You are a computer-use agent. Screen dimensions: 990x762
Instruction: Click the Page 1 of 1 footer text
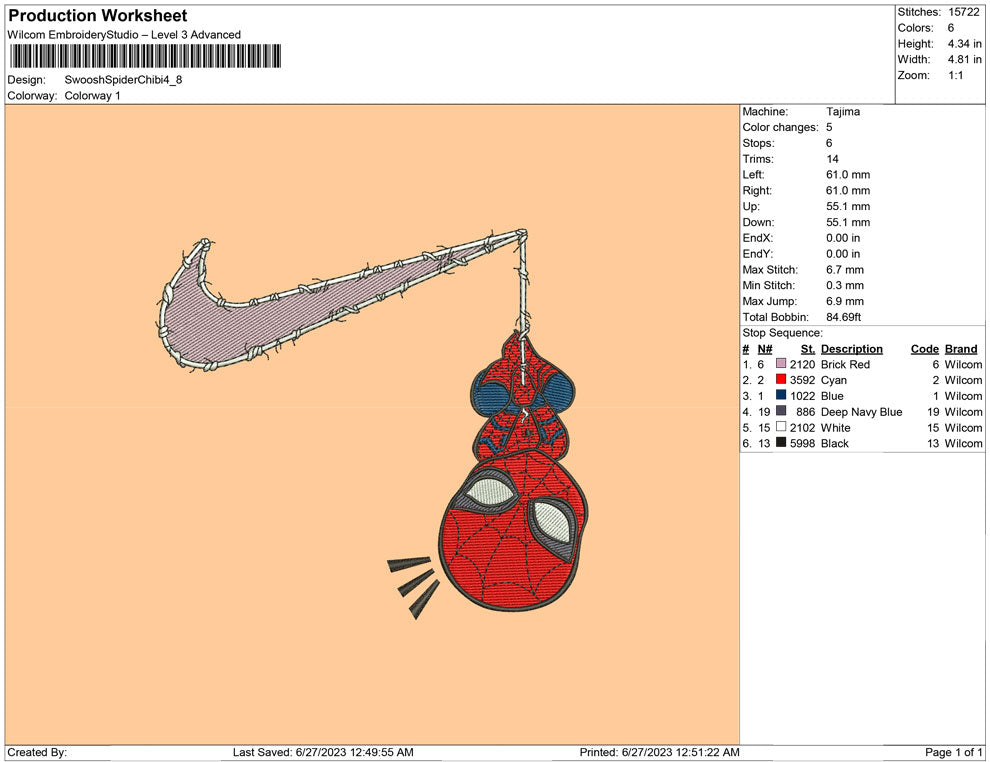tap(954, 752)
